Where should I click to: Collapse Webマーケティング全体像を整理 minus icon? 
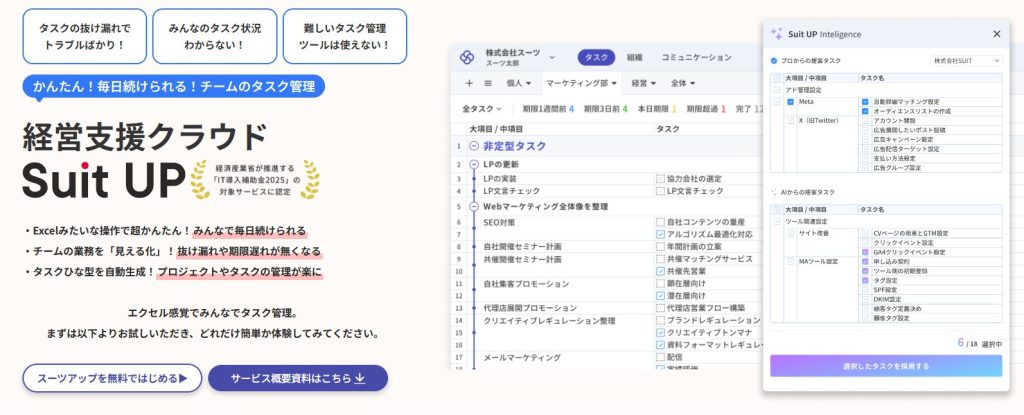(x=474, y=207)
